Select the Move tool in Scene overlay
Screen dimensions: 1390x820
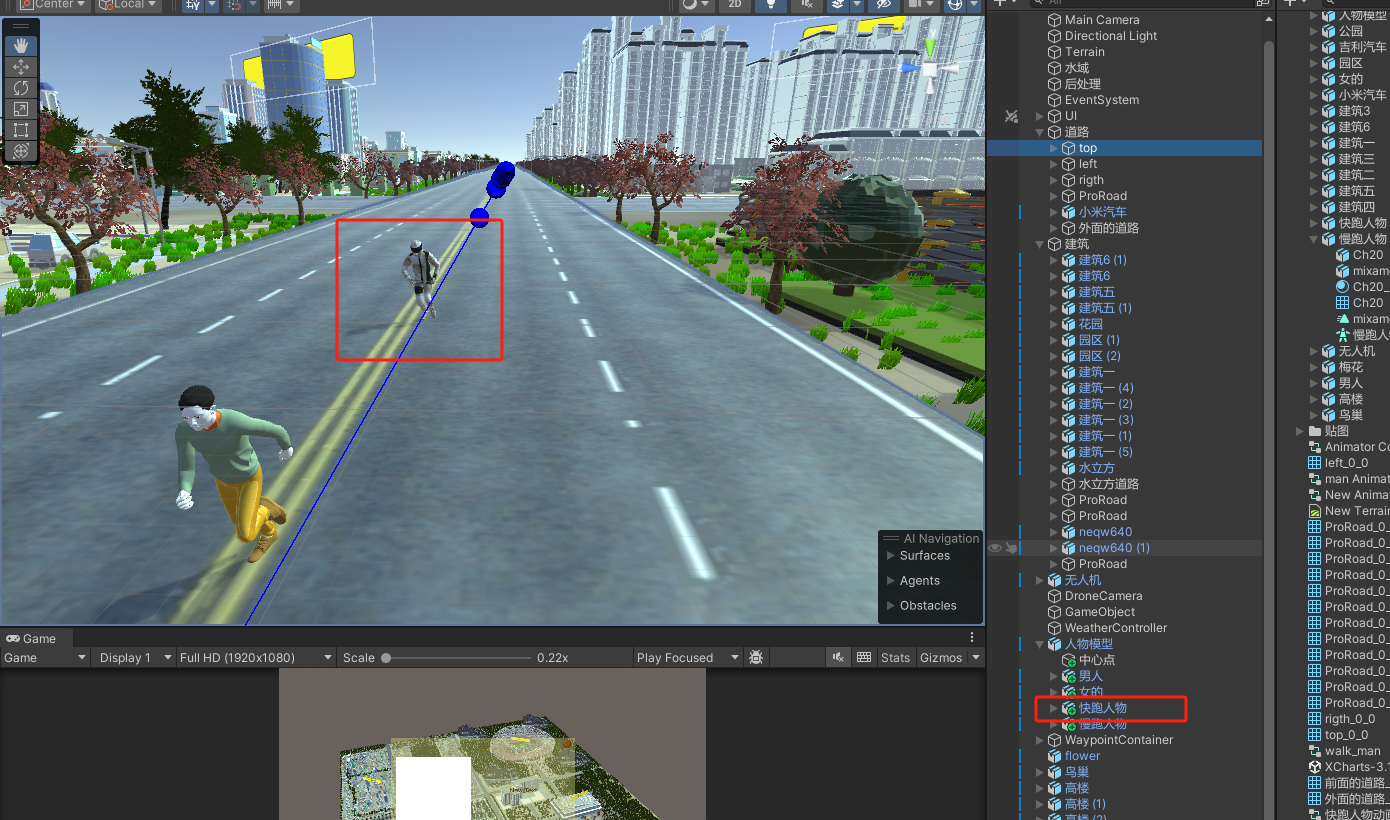(x=21, y=67)
